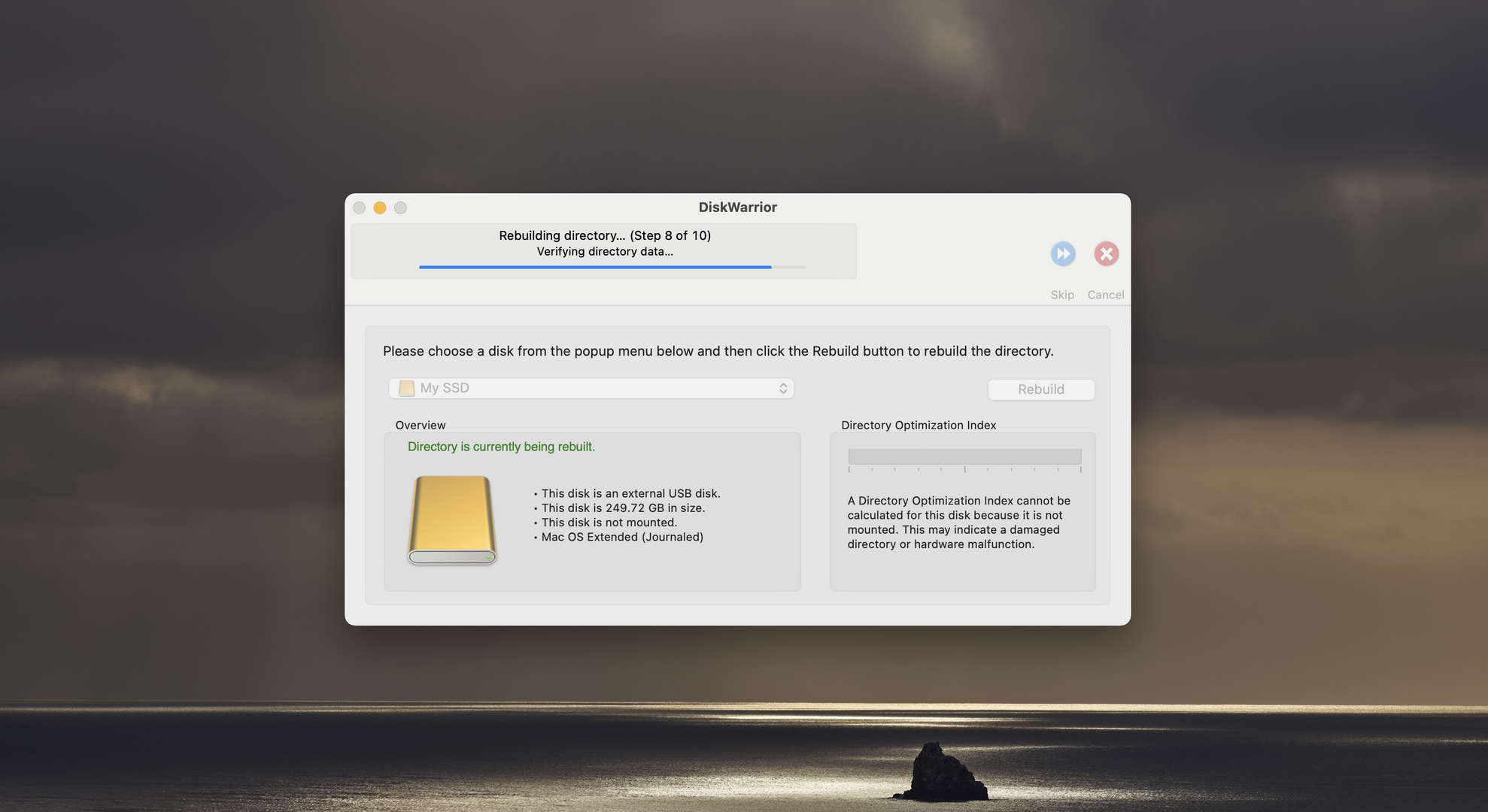
Task: Click the Skip label
Action: tap(1062, 295)
